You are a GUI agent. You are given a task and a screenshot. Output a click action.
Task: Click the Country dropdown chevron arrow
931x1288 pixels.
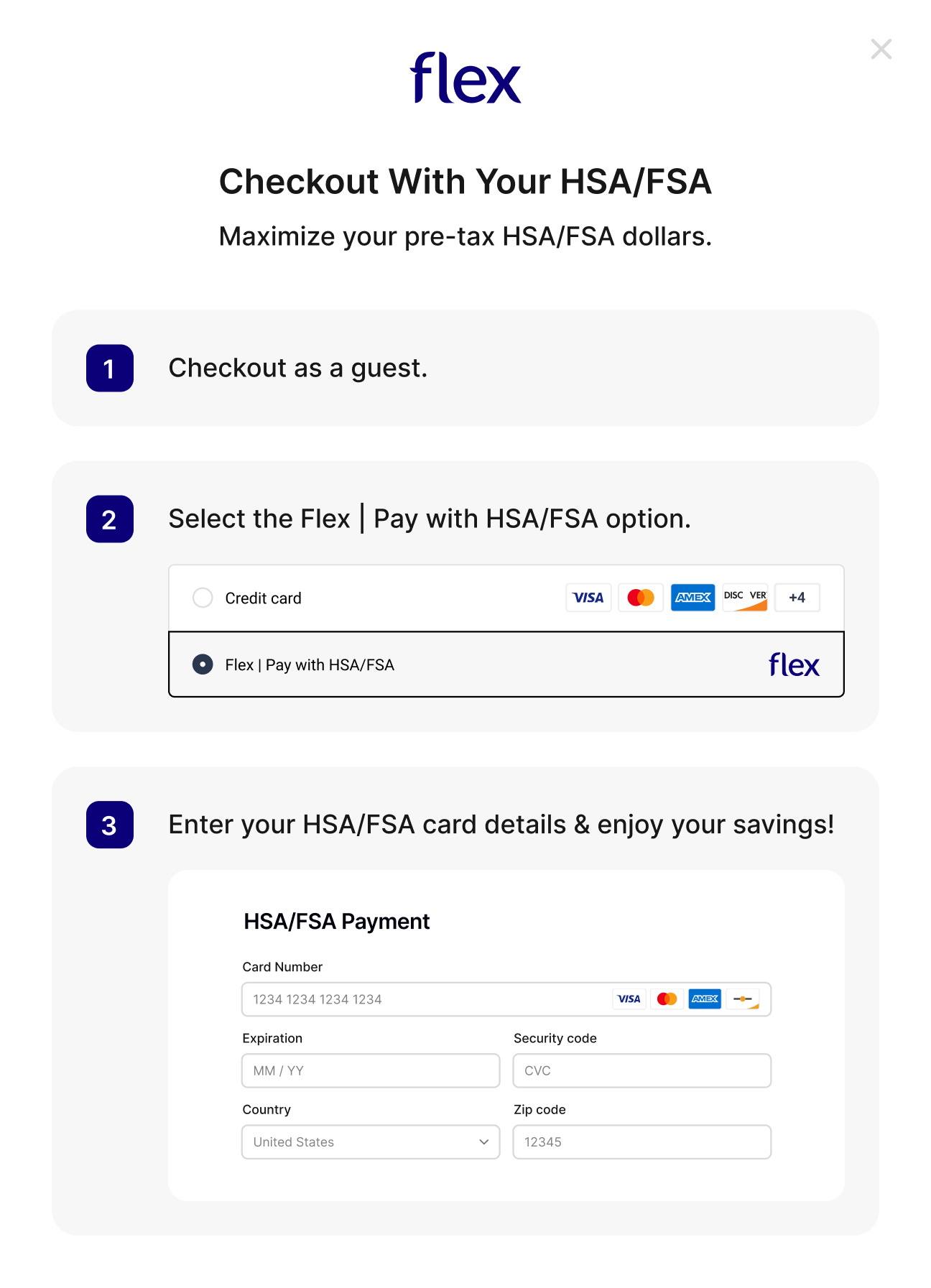click(x=484, y=1142)
